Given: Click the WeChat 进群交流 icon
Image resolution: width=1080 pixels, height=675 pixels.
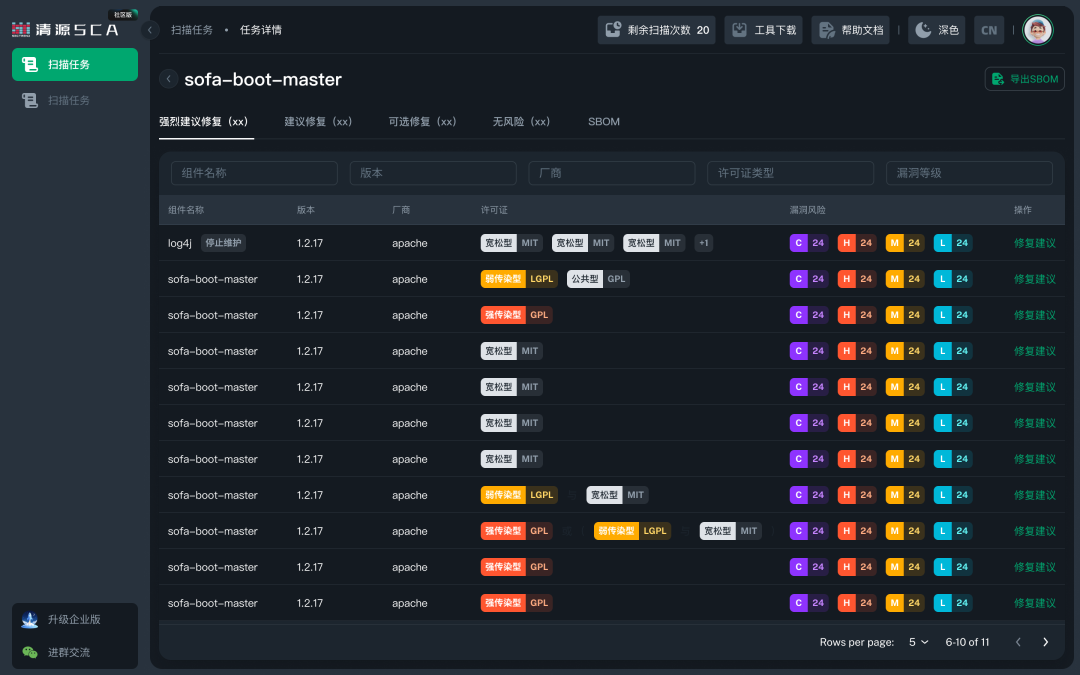Looking at the screenshot, I should coord(30,652).
